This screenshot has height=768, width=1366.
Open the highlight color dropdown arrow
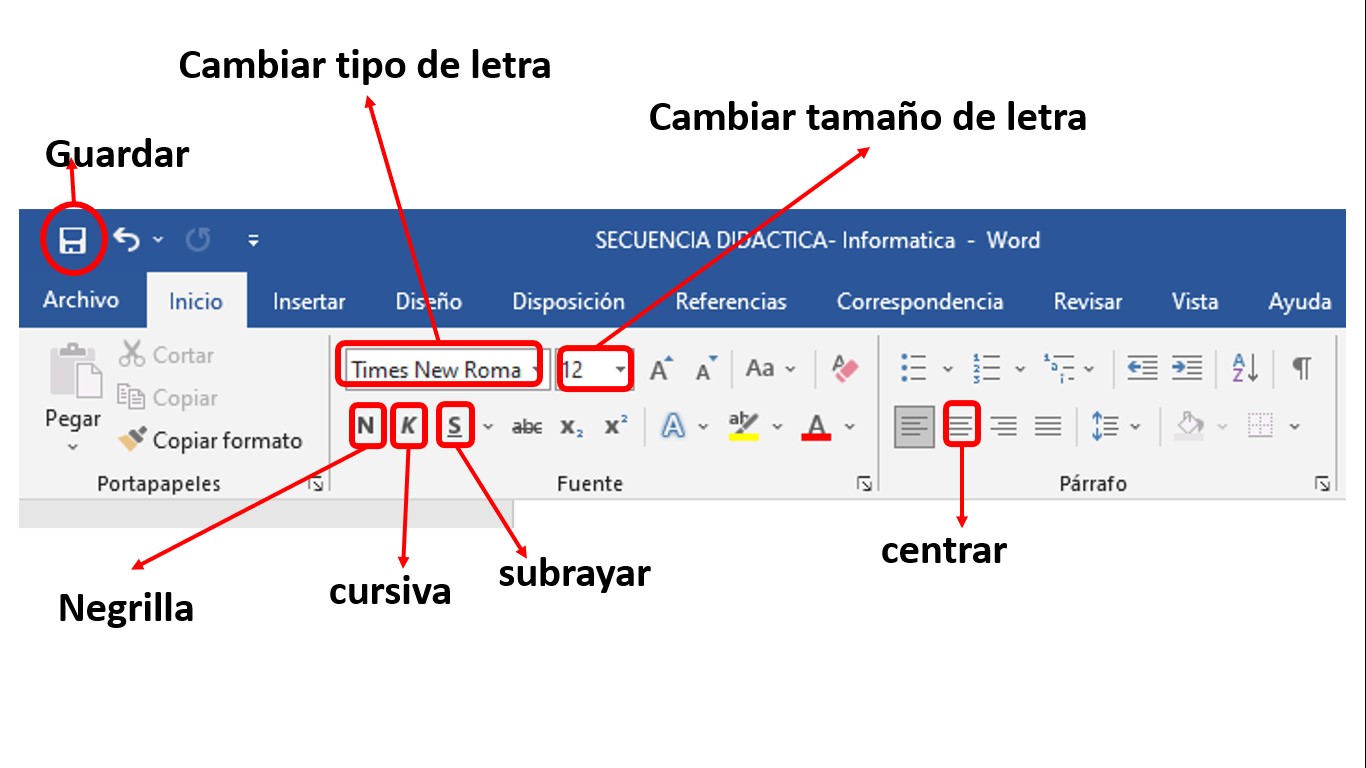point(777,427)
